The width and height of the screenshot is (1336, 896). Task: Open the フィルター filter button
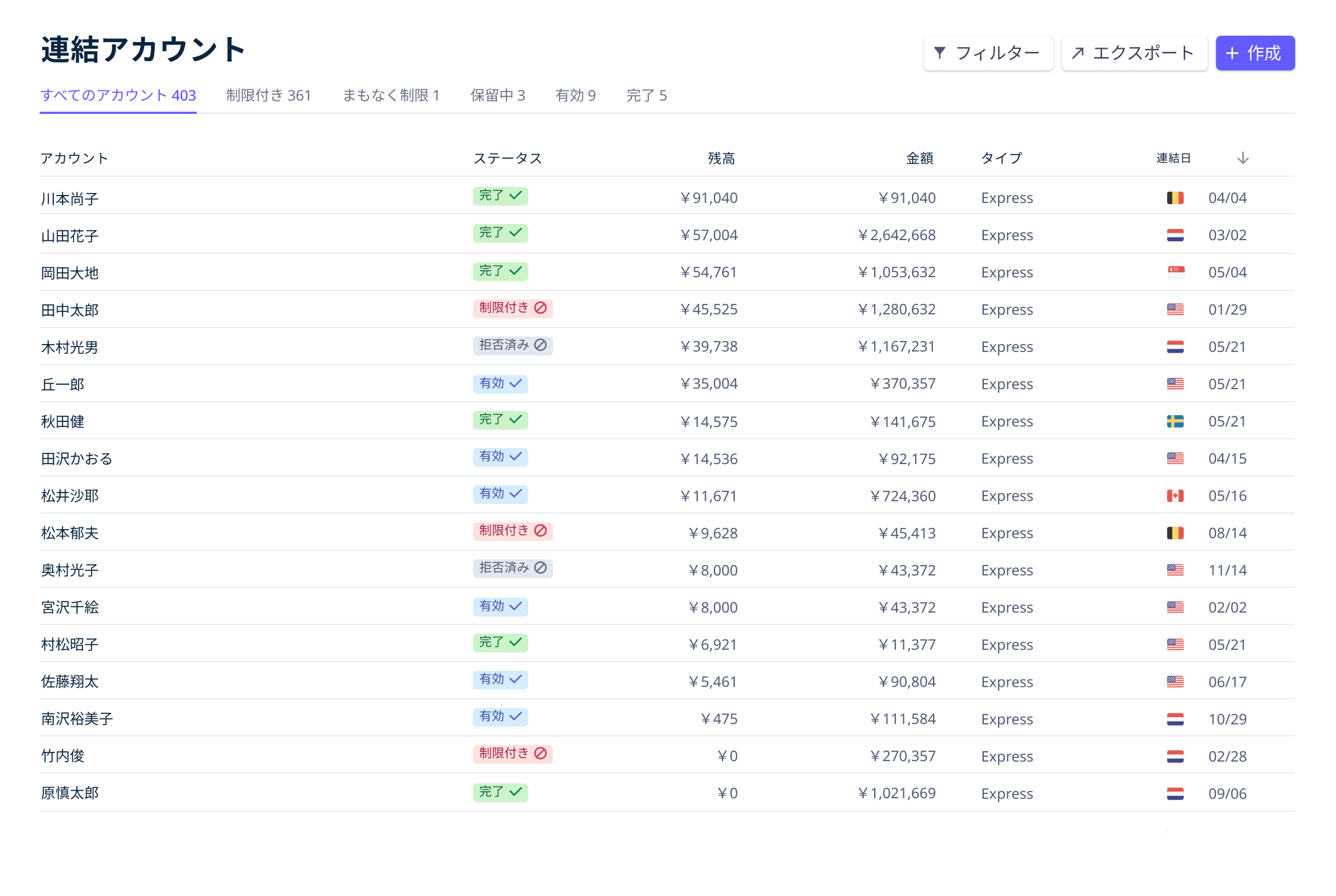click(x=987, y=53)
